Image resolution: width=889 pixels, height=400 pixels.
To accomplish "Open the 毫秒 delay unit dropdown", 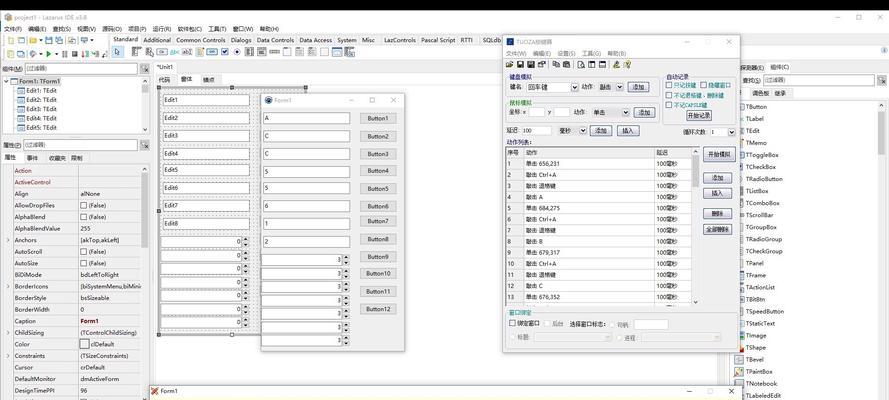I will (583, 131).
